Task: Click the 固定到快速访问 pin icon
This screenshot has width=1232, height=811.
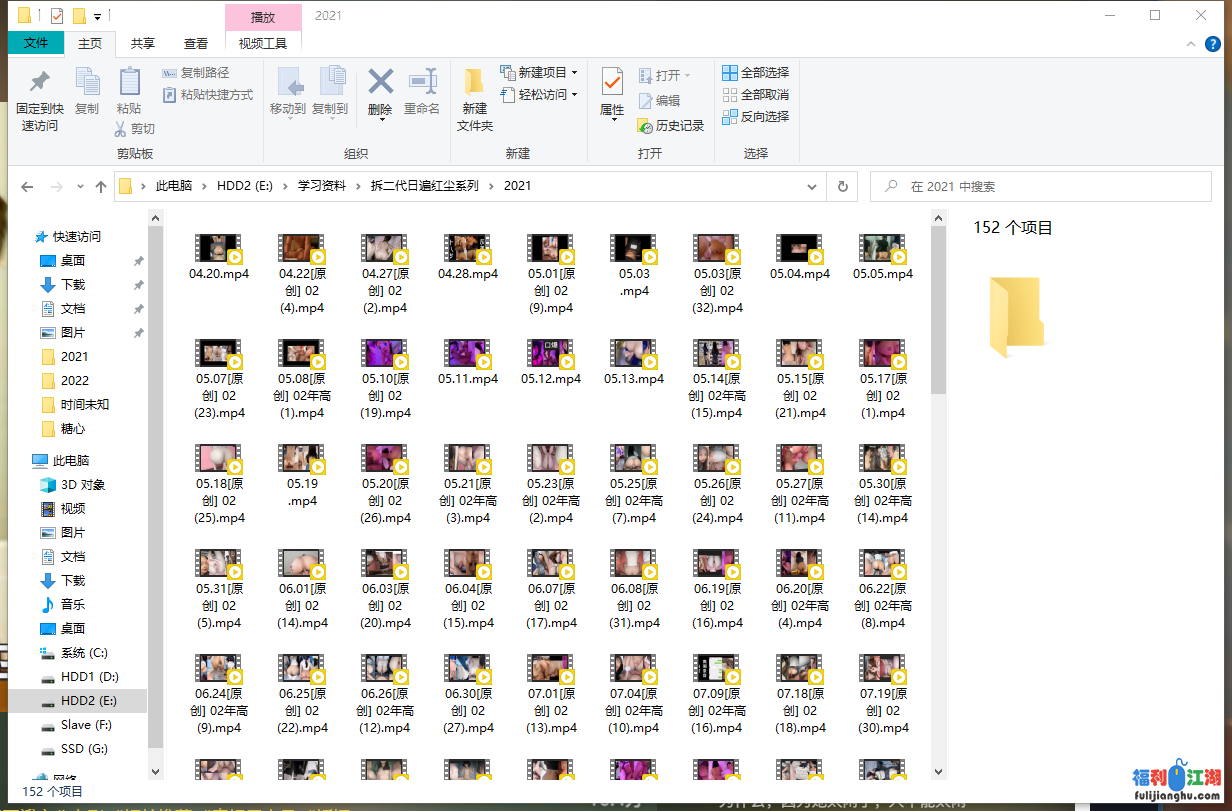Action: [40, 84]
